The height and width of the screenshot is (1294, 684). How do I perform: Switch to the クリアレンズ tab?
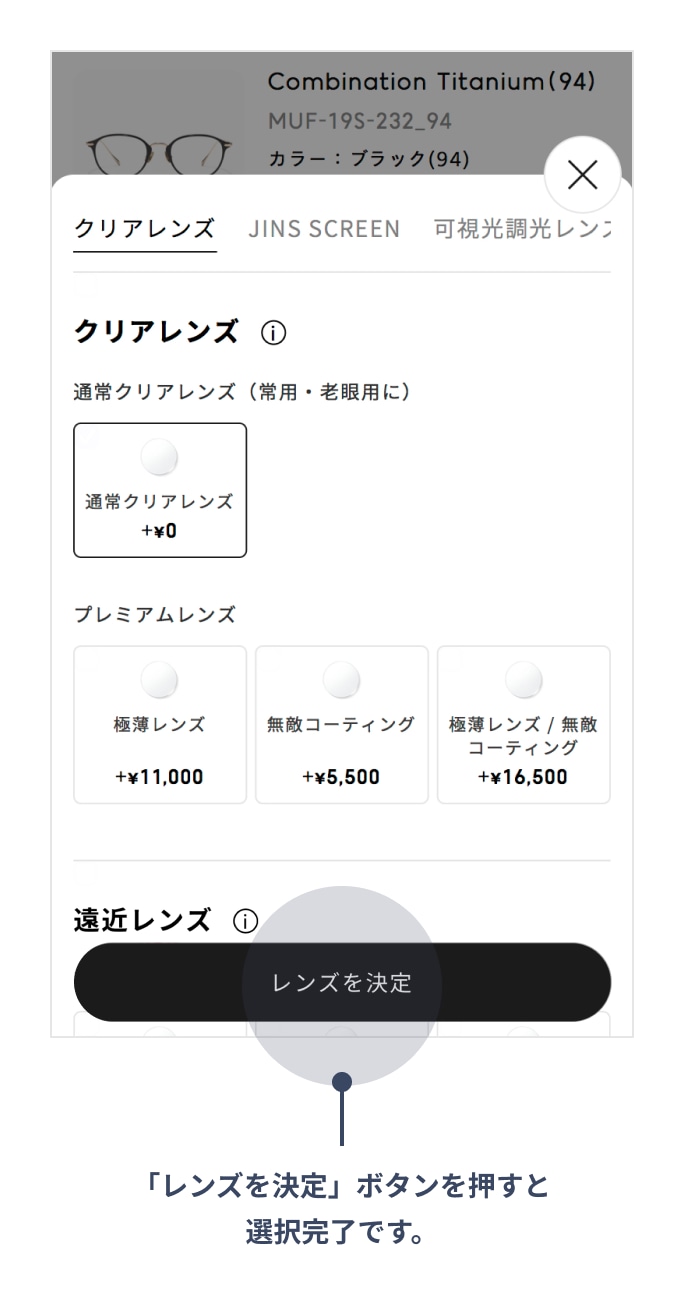tap(145, 229)
